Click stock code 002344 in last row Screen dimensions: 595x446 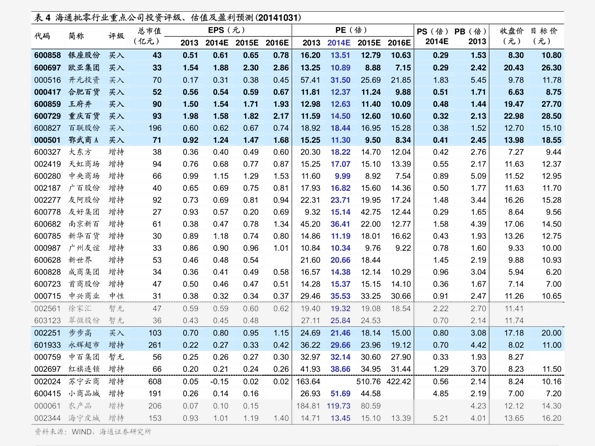pos(47,418)
